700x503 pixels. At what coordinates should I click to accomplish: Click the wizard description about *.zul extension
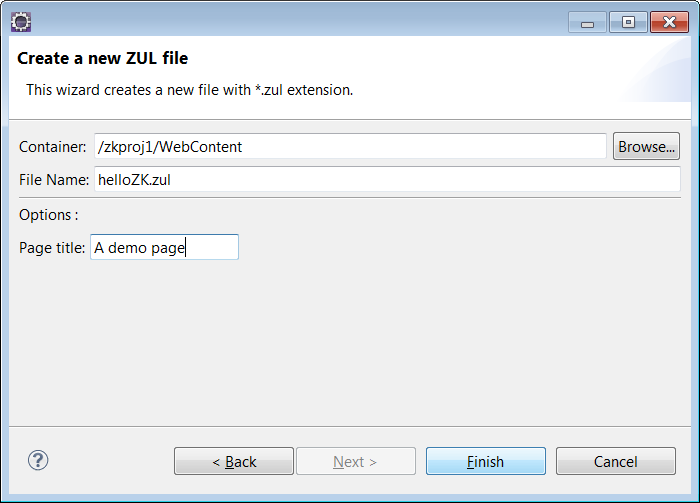point(190,90)
